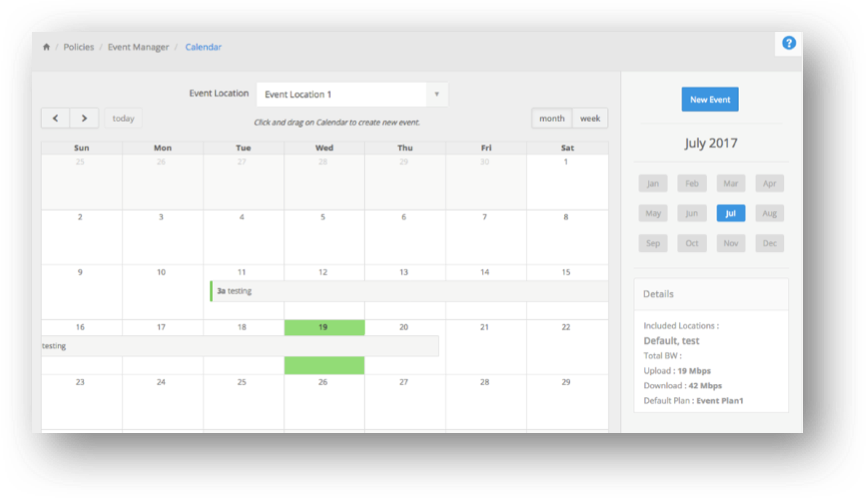Select the highlighted Jul month button
The height and width of the screenshot is (498, 868).
730,213
